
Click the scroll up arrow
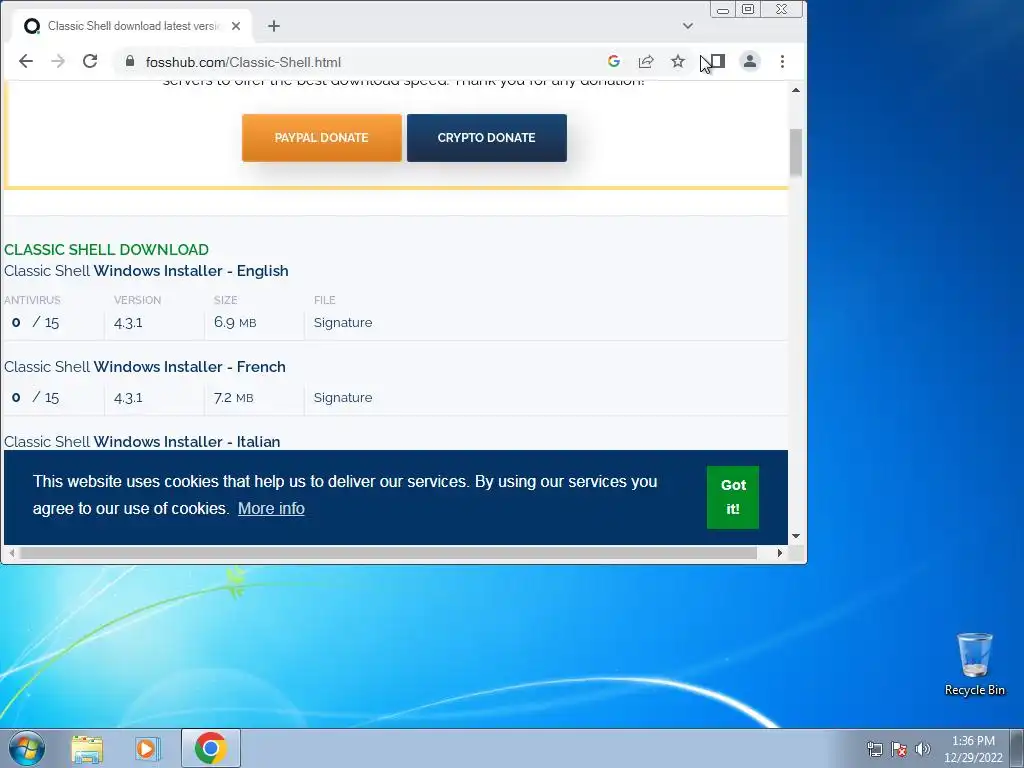click(x=795, y=90)
